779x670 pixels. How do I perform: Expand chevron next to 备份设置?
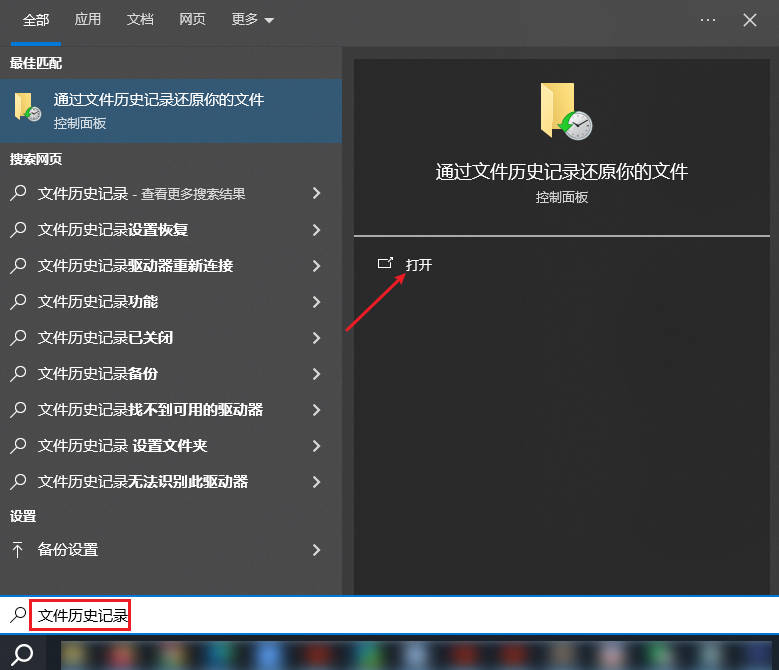[x=316, y=549]
